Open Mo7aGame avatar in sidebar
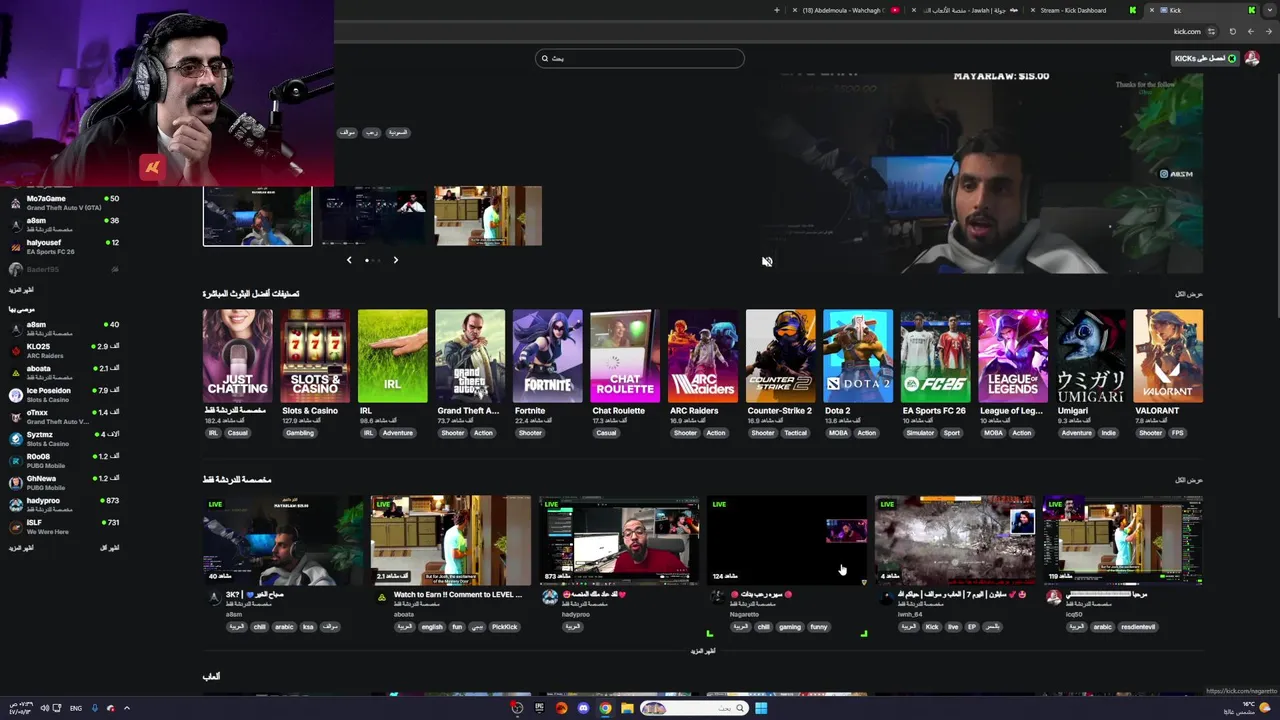 (x=16, y=203)
